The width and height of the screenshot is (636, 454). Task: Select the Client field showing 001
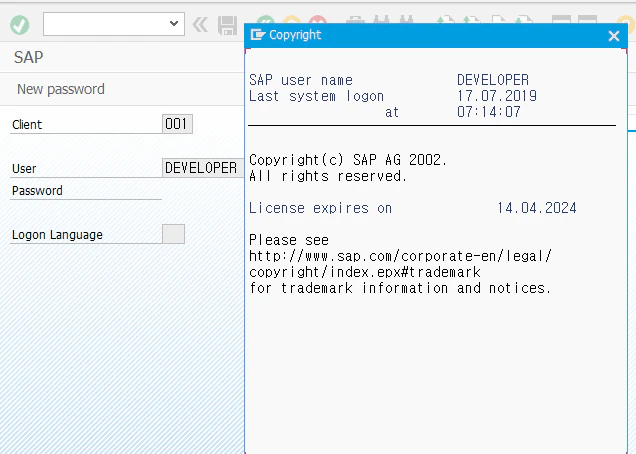point(177,124)
